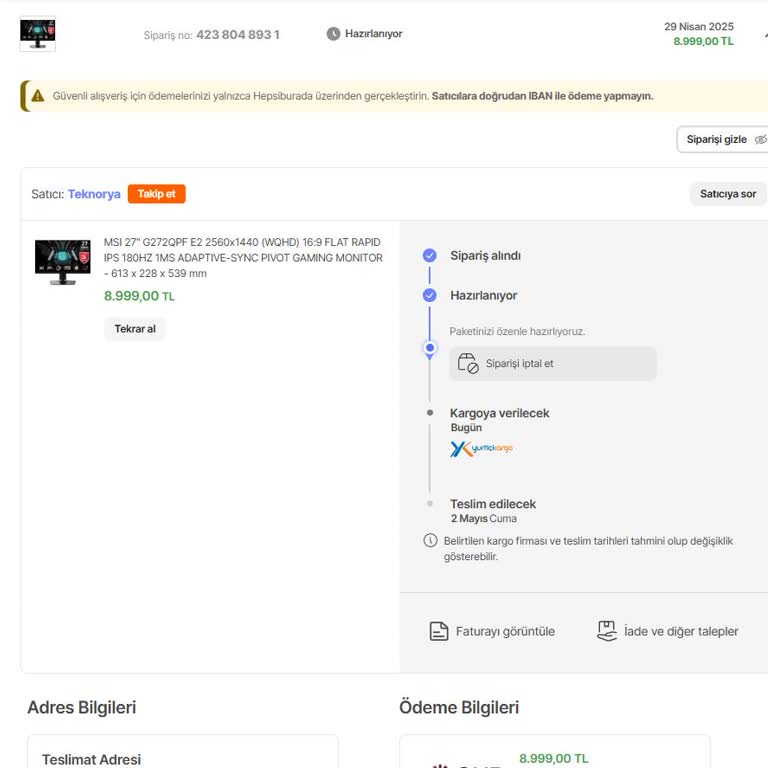Toggle the eye icon to hide the order
The height and width of the screenshot is (768, 768).
760,140
